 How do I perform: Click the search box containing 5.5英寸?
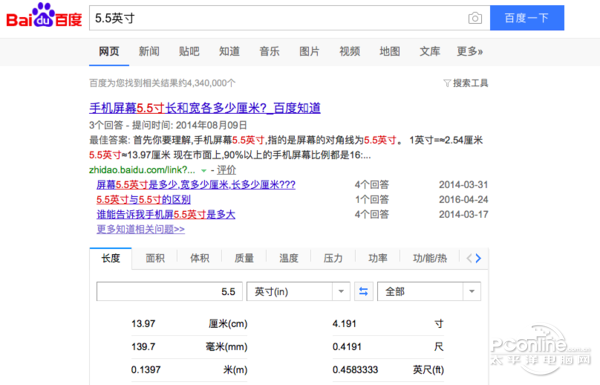pyautogui.click(x=278, y=18)
